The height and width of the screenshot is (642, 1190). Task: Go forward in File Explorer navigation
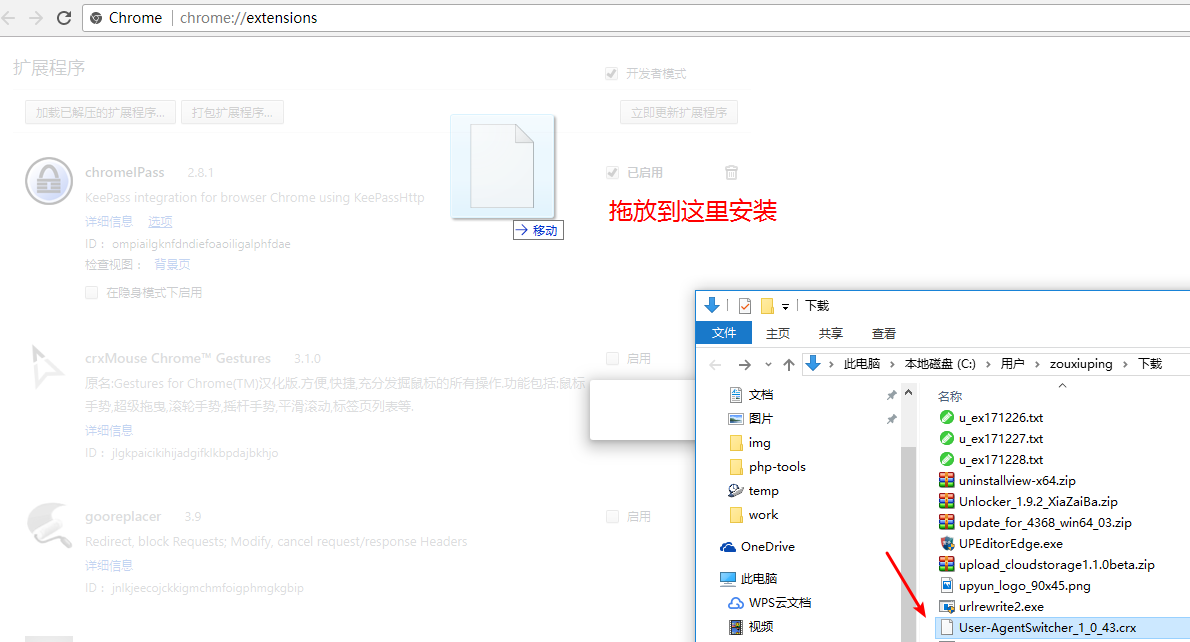[x=745, y=364]
